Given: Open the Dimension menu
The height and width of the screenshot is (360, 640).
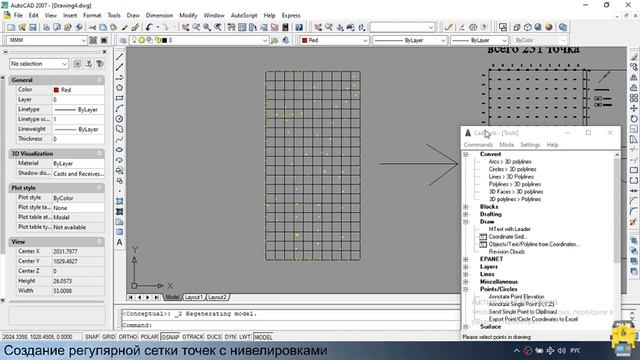Looking at the screenshot, I should click(x=159, y=15).
